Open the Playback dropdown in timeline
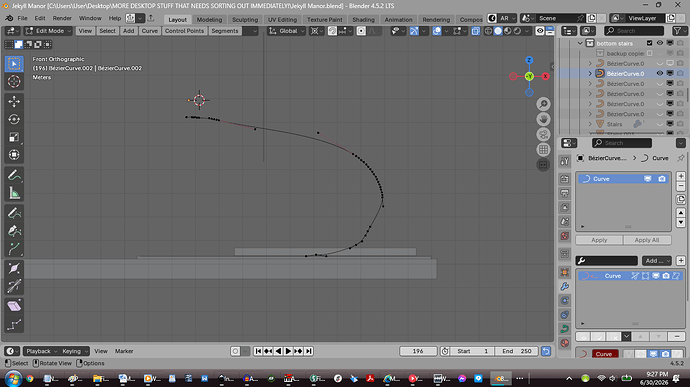 click(41, 351)
